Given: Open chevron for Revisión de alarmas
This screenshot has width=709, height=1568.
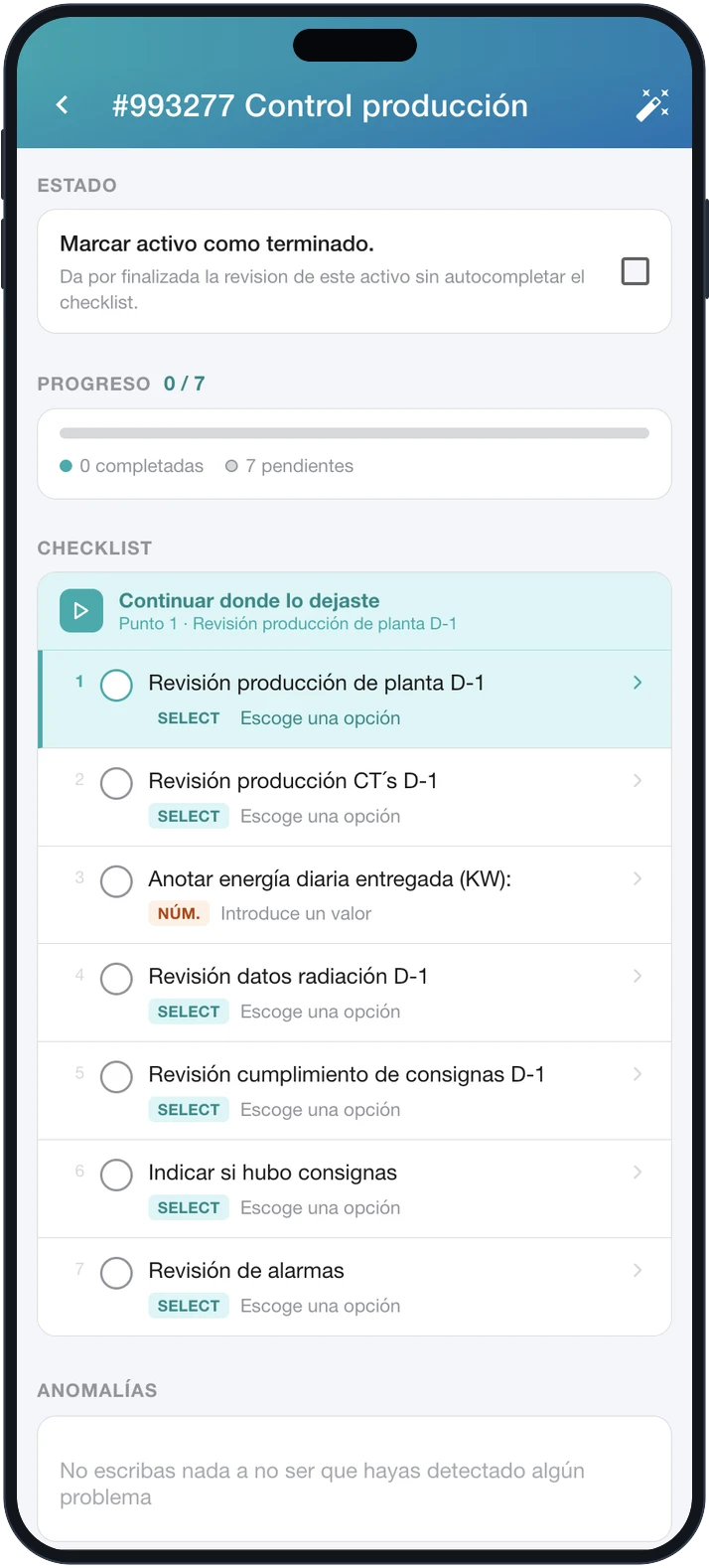Looking at the screenshot, I should coord(638,1270).
